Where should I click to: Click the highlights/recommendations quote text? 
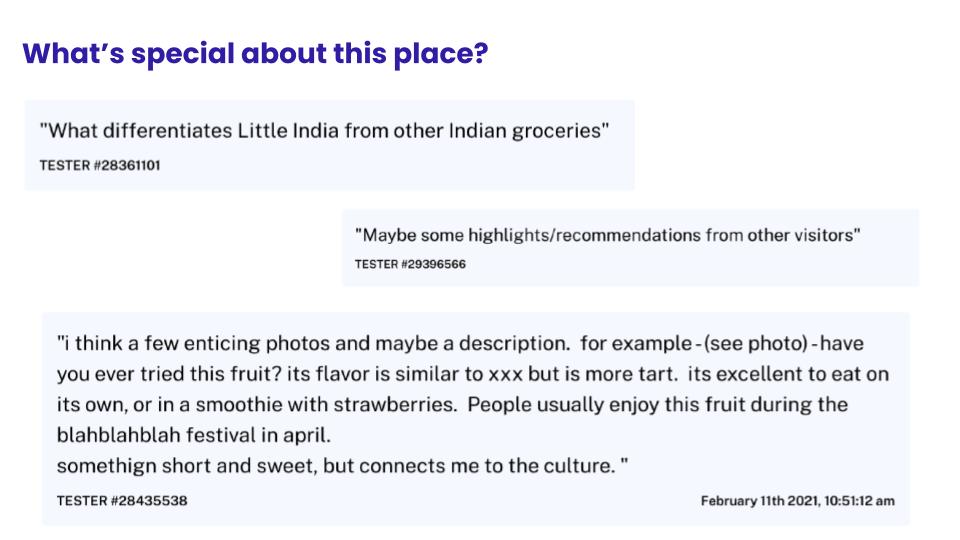(x=607, y=235)
